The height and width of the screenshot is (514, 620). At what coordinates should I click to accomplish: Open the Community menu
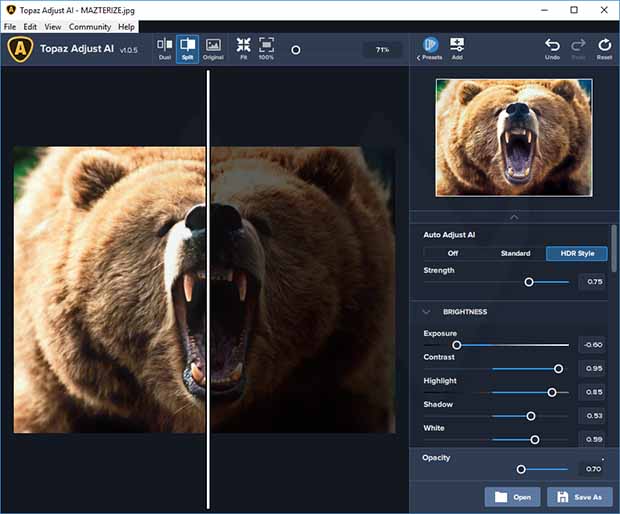pos(90,27)
